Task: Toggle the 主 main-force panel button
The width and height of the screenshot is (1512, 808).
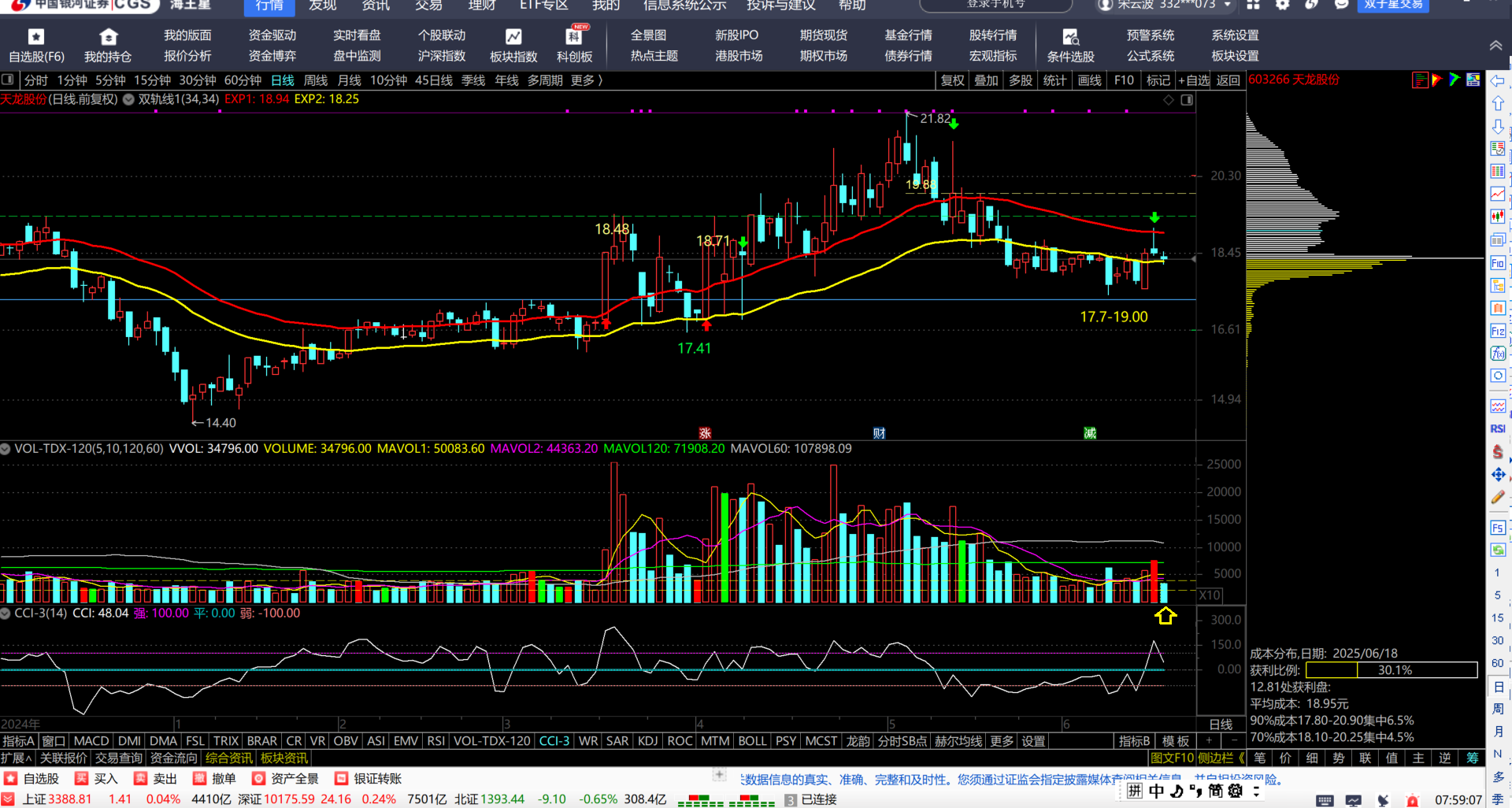Action: click(1418, 758)
